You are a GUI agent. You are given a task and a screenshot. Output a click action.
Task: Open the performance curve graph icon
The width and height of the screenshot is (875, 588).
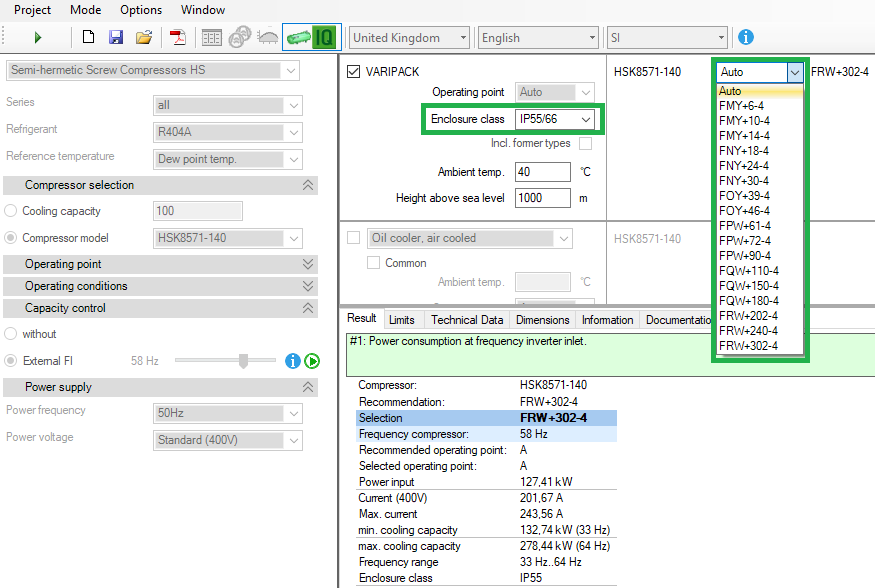[x=267, y=35]
